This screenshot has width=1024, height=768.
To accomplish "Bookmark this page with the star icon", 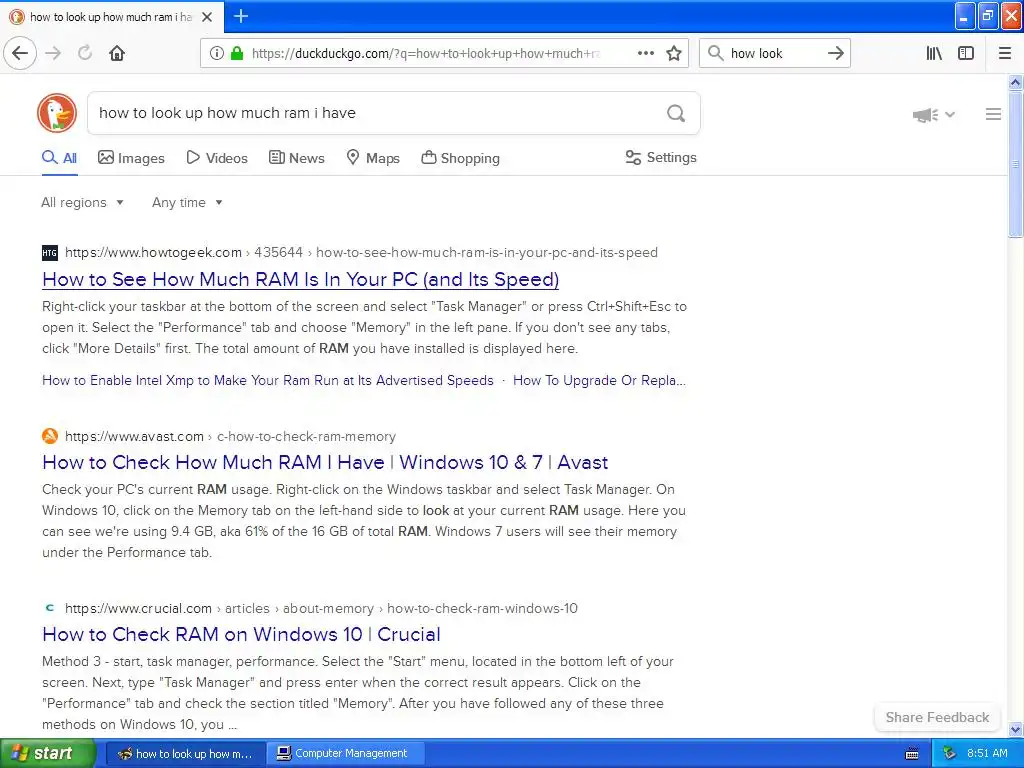I will point(674,54).
